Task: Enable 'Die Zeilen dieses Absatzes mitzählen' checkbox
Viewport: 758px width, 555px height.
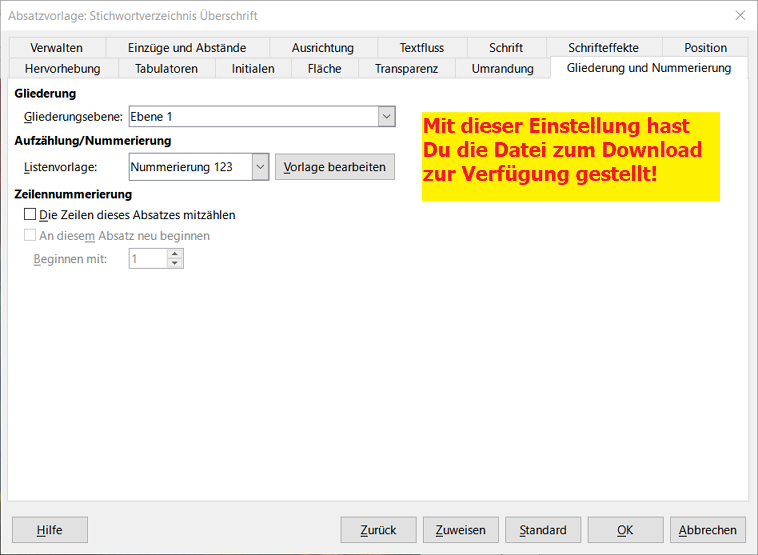Action: 29,215
